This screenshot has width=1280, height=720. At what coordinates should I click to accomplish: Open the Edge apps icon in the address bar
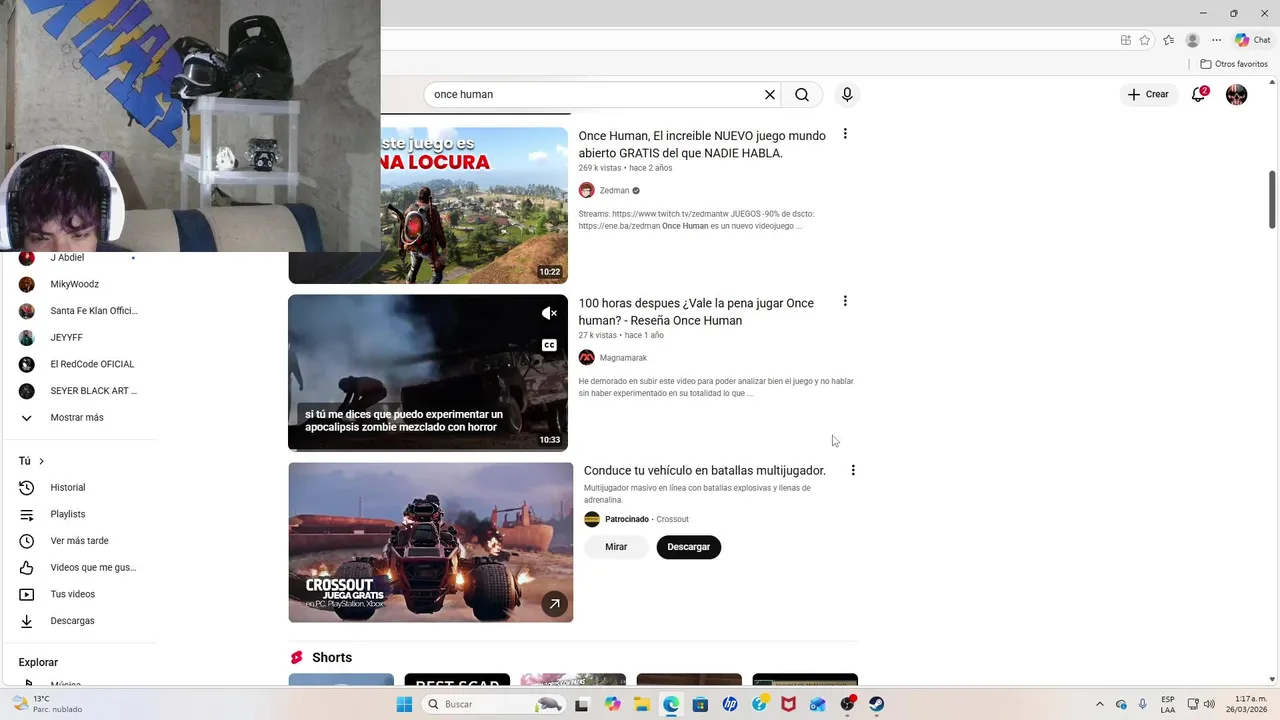tap(1126, 40)
